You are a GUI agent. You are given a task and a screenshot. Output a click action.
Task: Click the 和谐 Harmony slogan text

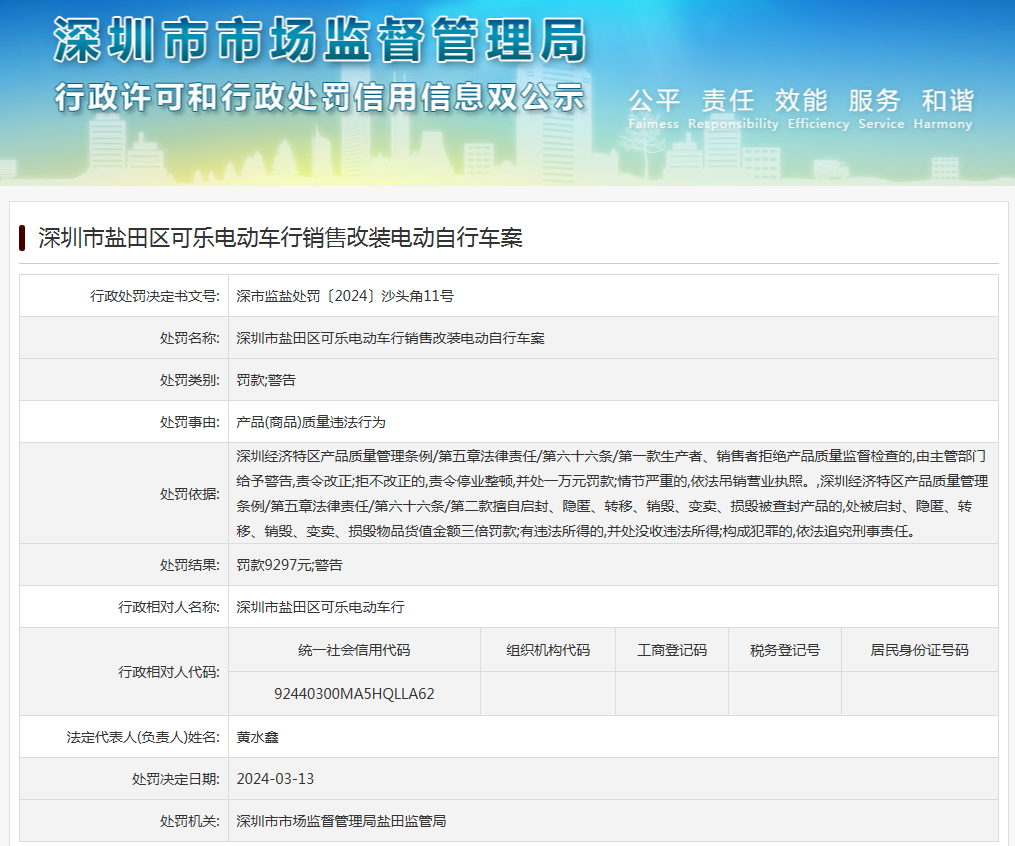point(943,108)
